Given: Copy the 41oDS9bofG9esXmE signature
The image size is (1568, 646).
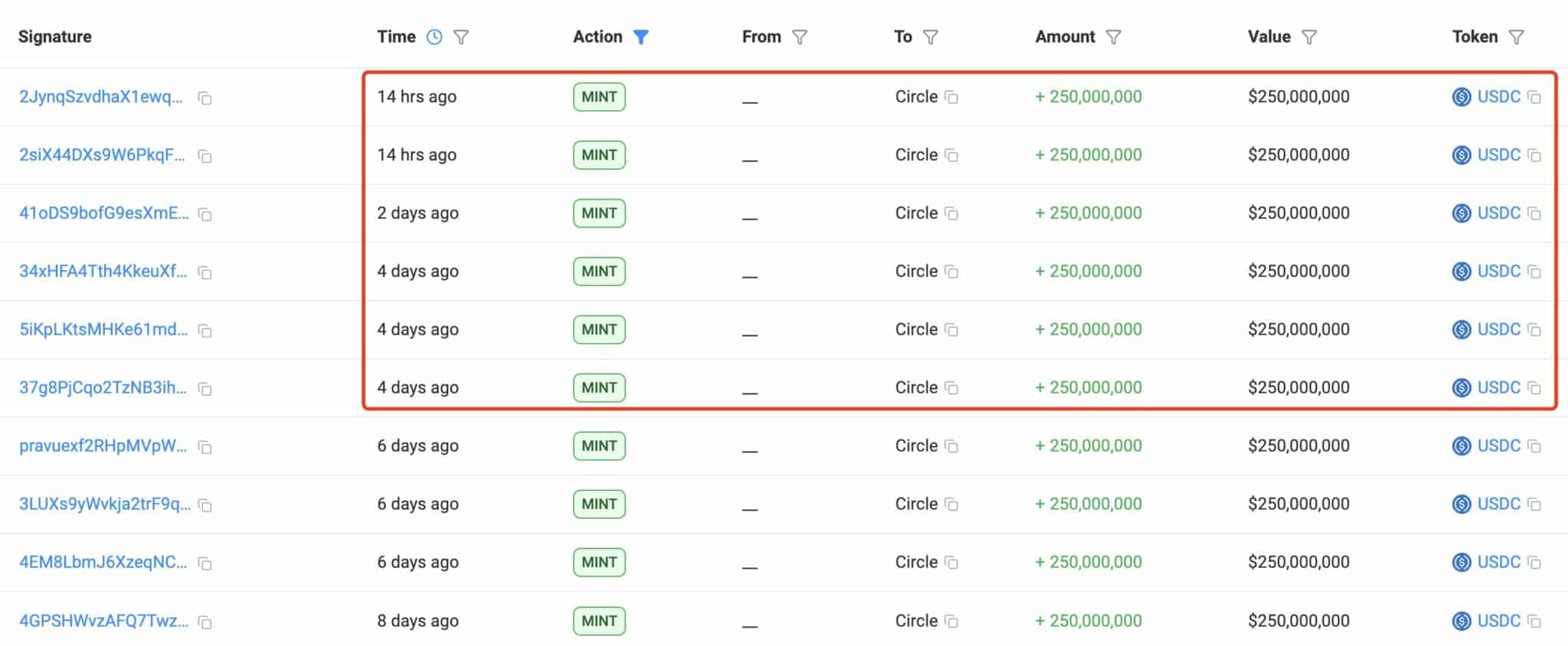Looking at the screenshot, I should coord(204,214).
